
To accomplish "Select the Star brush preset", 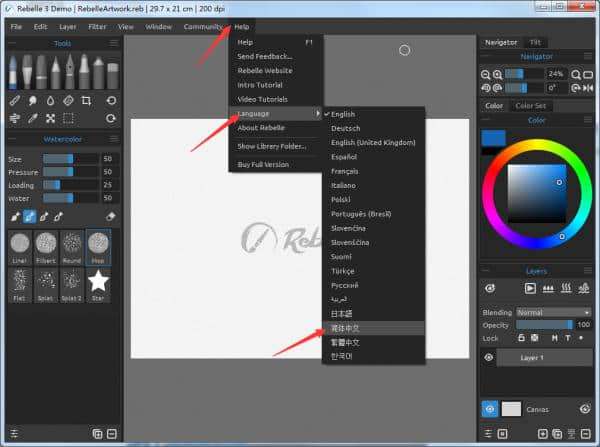I will coord(98,283).
